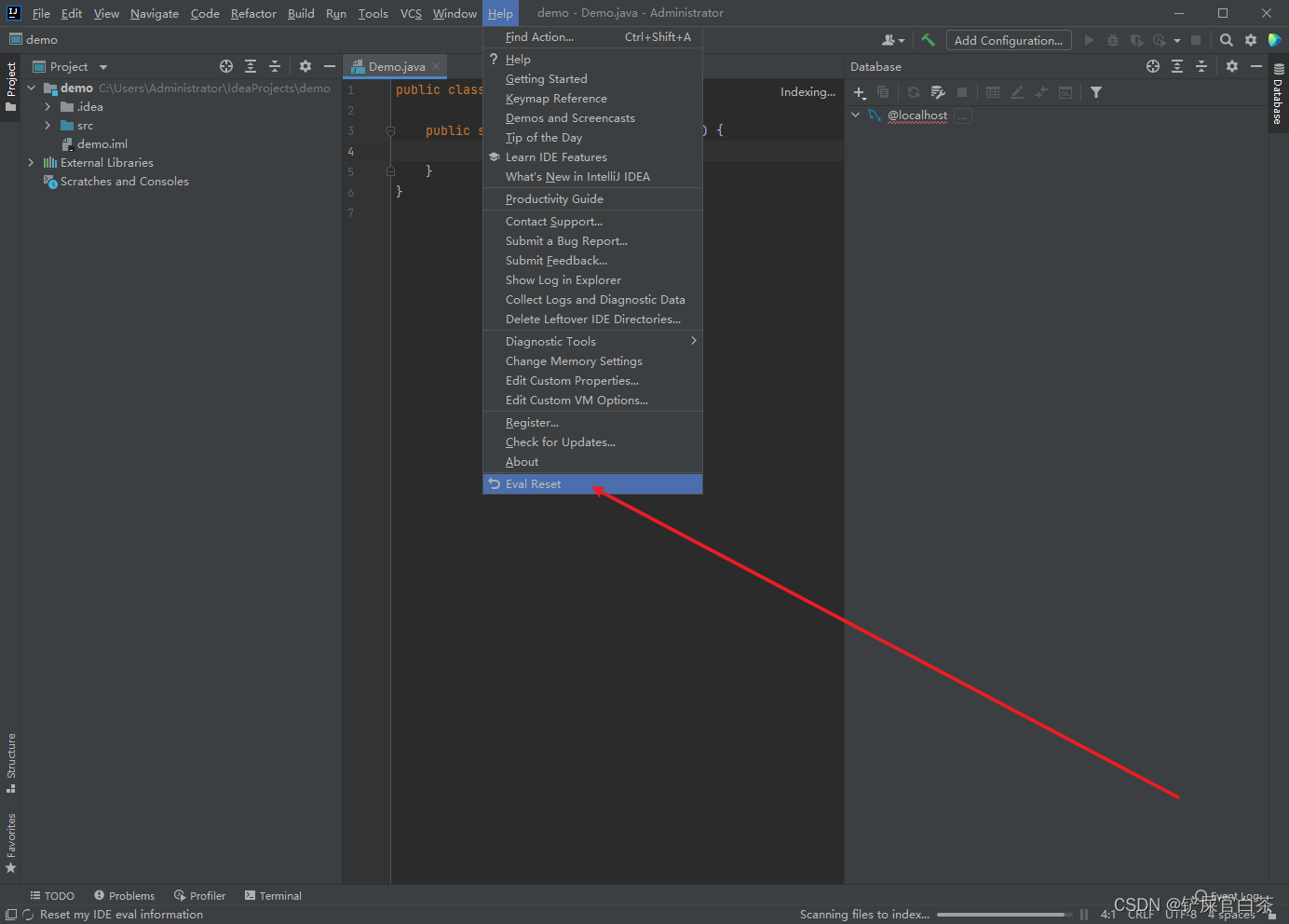The width and height of the screenshot is (1289, 924).
Task: Click Refresh icon in Database toolbar
Action: point(914,92)
